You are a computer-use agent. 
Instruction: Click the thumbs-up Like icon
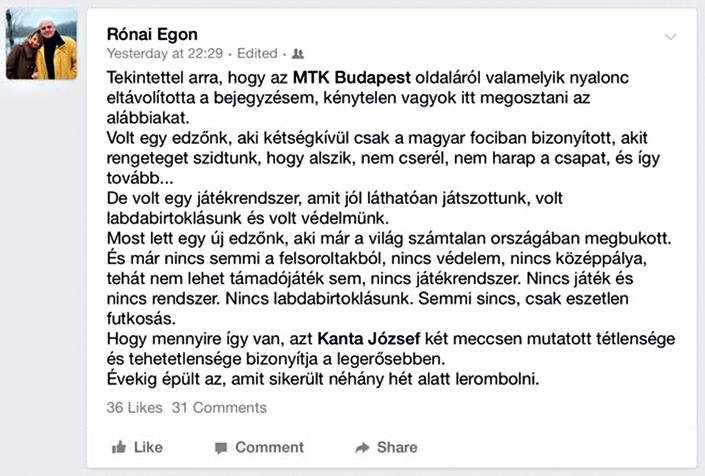coord(119,447)
